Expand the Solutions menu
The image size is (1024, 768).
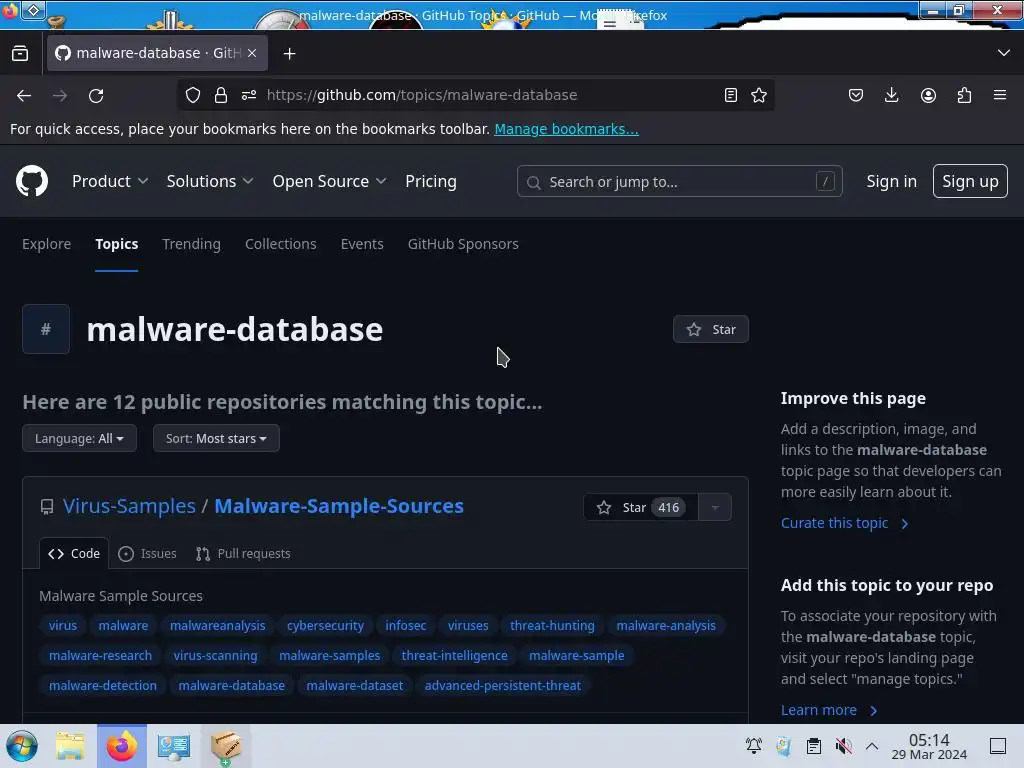(210, 181)
